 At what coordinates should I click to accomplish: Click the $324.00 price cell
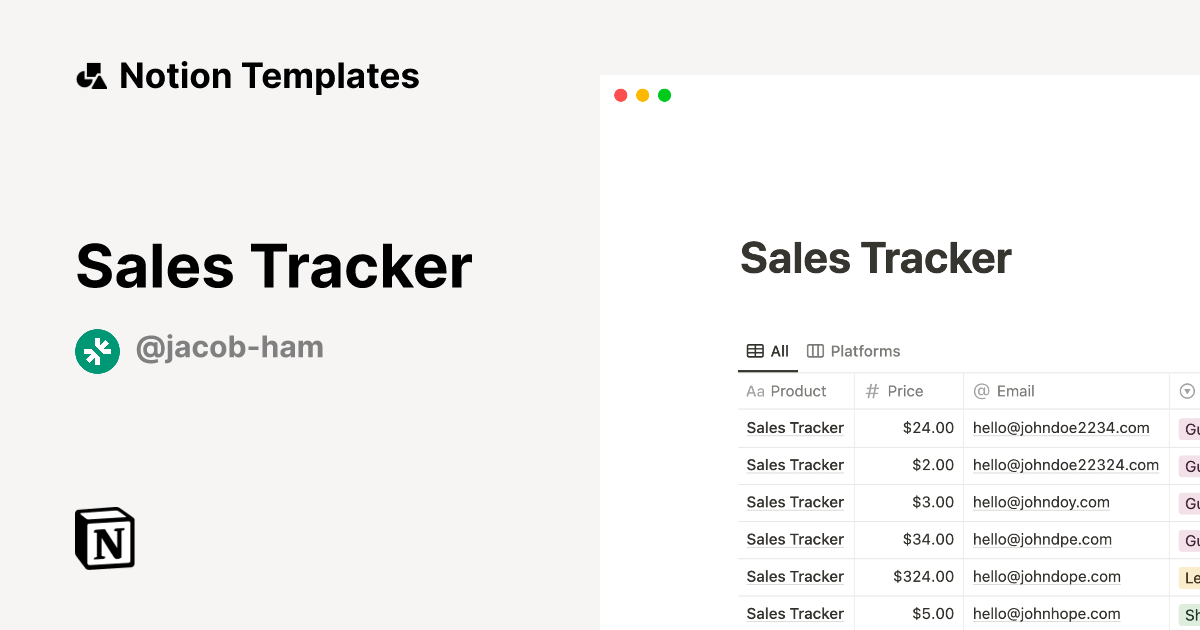point(924,577)
